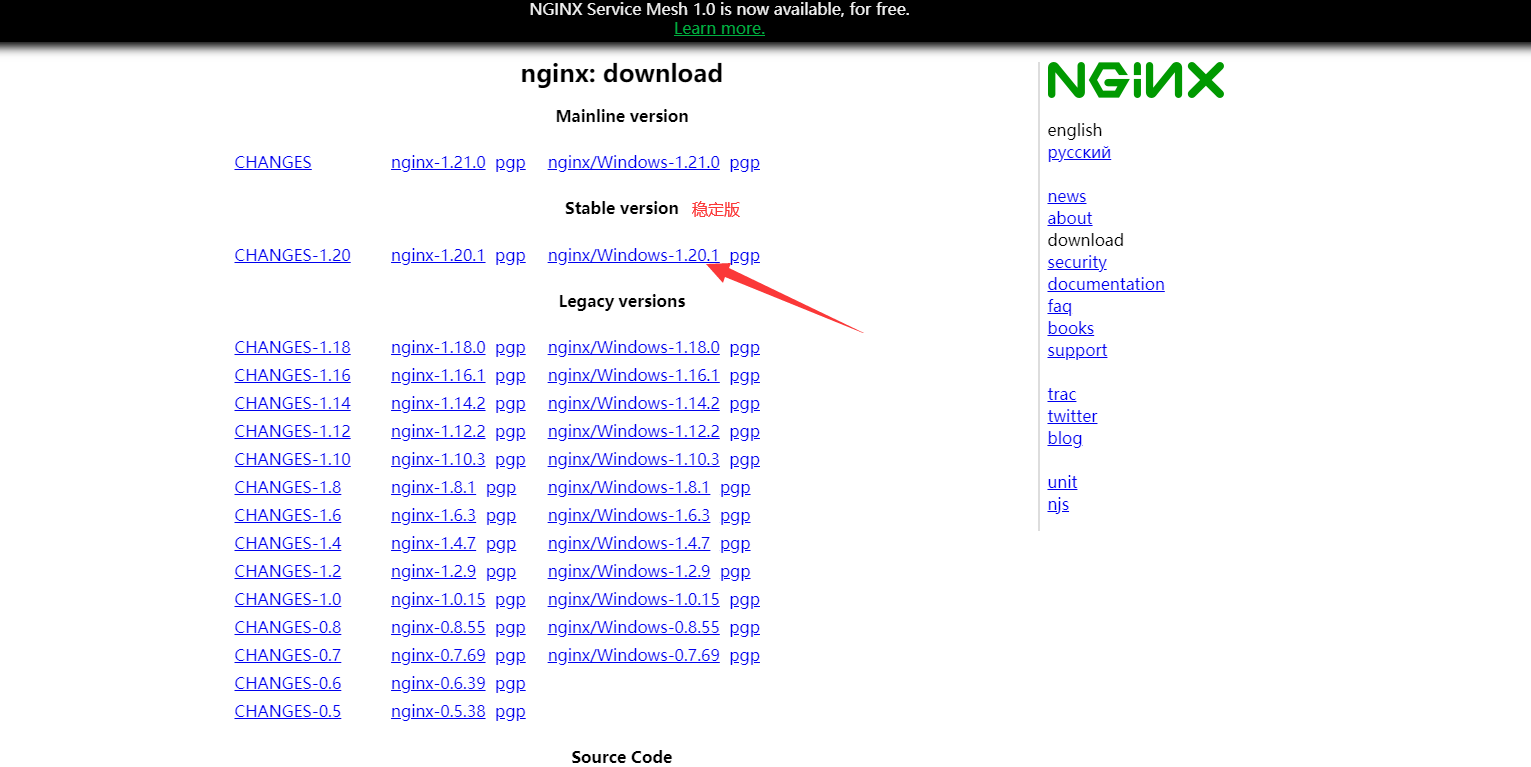The image size is (1531, 767).
Task: Open the twitter link
Action: click(1072, 416)
